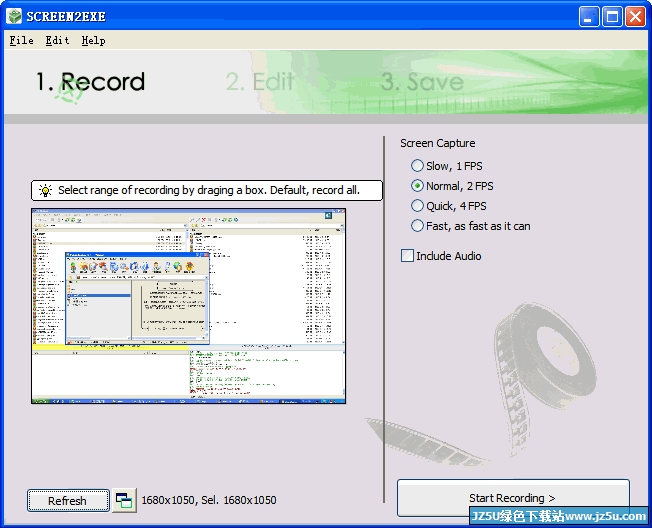Go to the 2. Edit step
Screen dimensions: 652x528
pyautogui.click(x=260, y=81)
